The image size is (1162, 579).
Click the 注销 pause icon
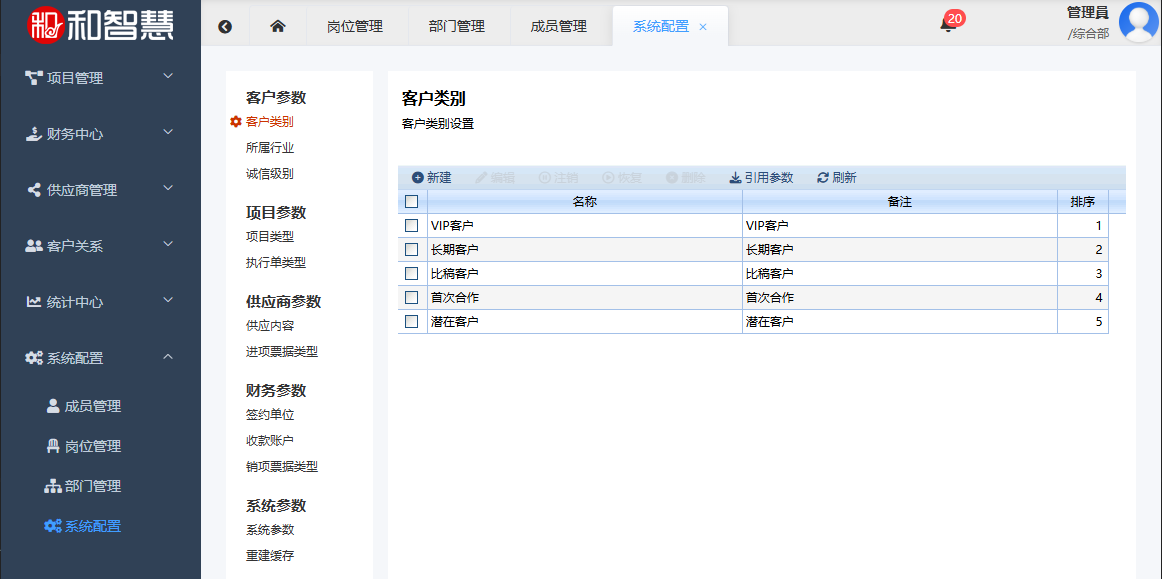point(544,178)
